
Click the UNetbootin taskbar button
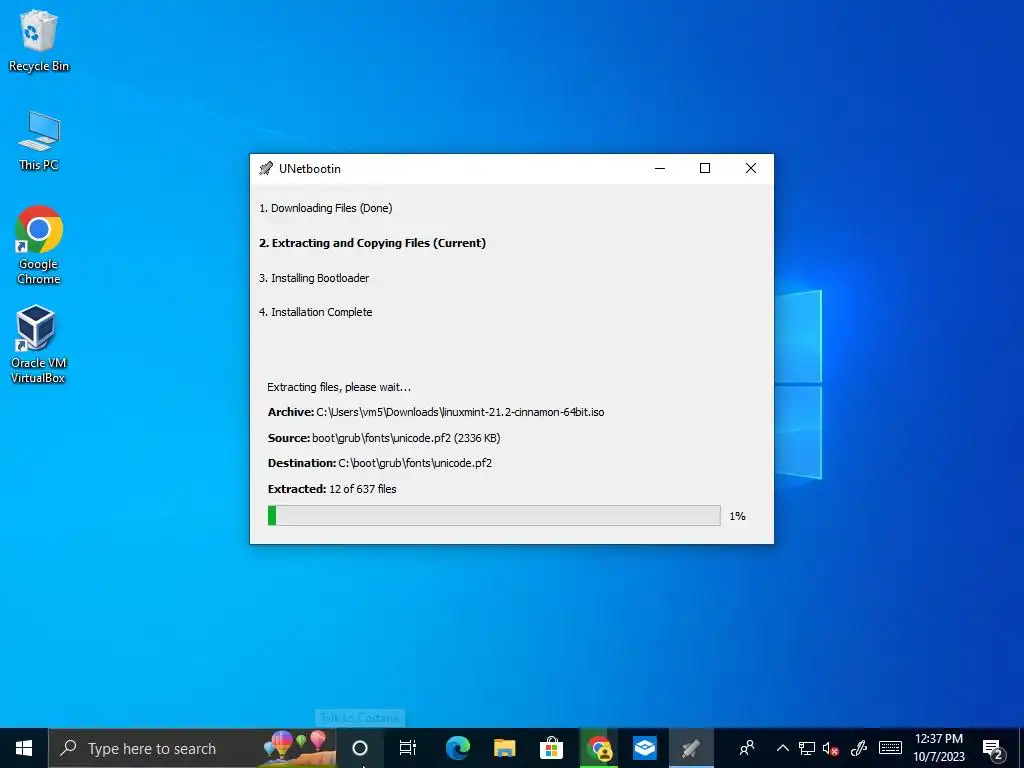click(x=691, y=748)
